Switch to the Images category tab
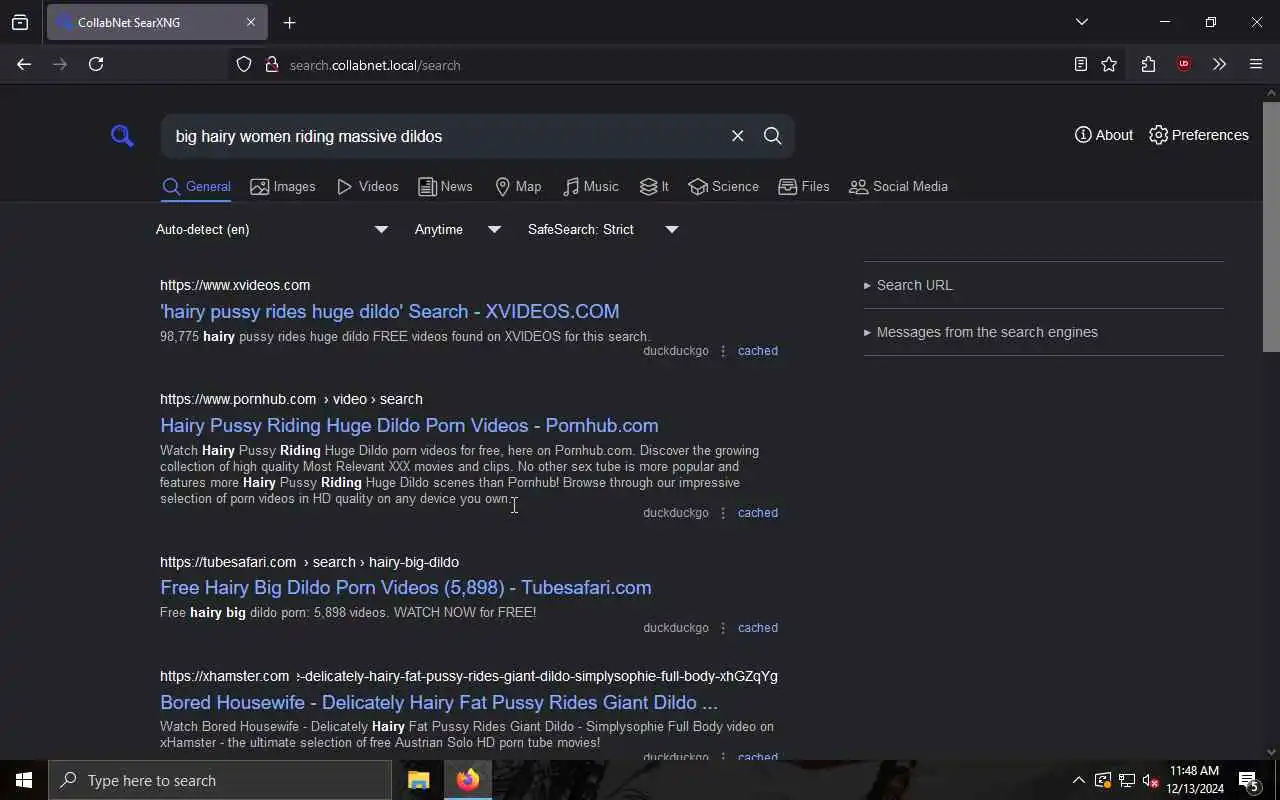Viewport: 1280px width, 800px height. pyautogui.click(x=283, y=187)
